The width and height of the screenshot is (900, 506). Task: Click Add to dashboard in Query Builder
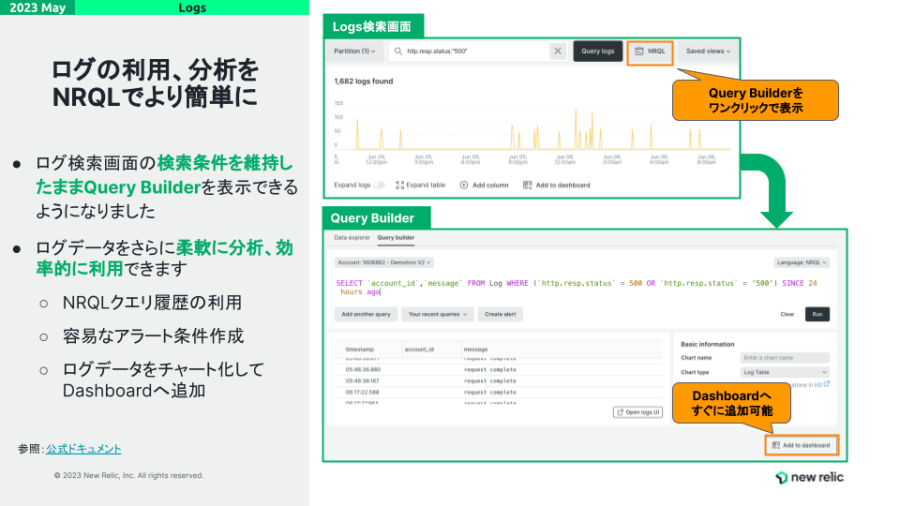[x=801, y=445]
